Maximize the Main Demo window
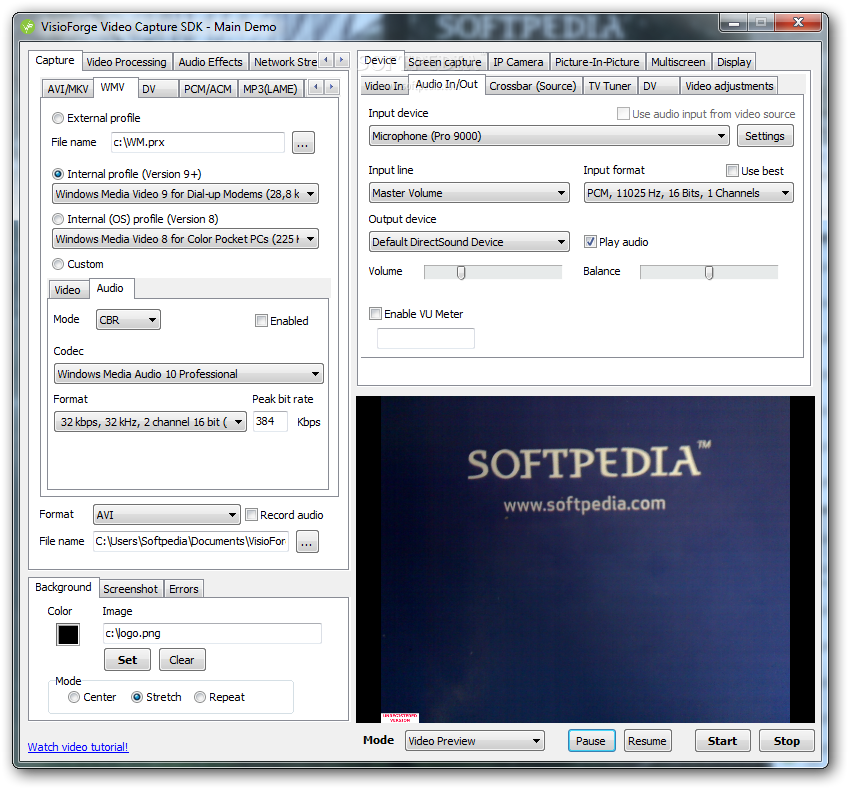 click(x=761, y=23)
